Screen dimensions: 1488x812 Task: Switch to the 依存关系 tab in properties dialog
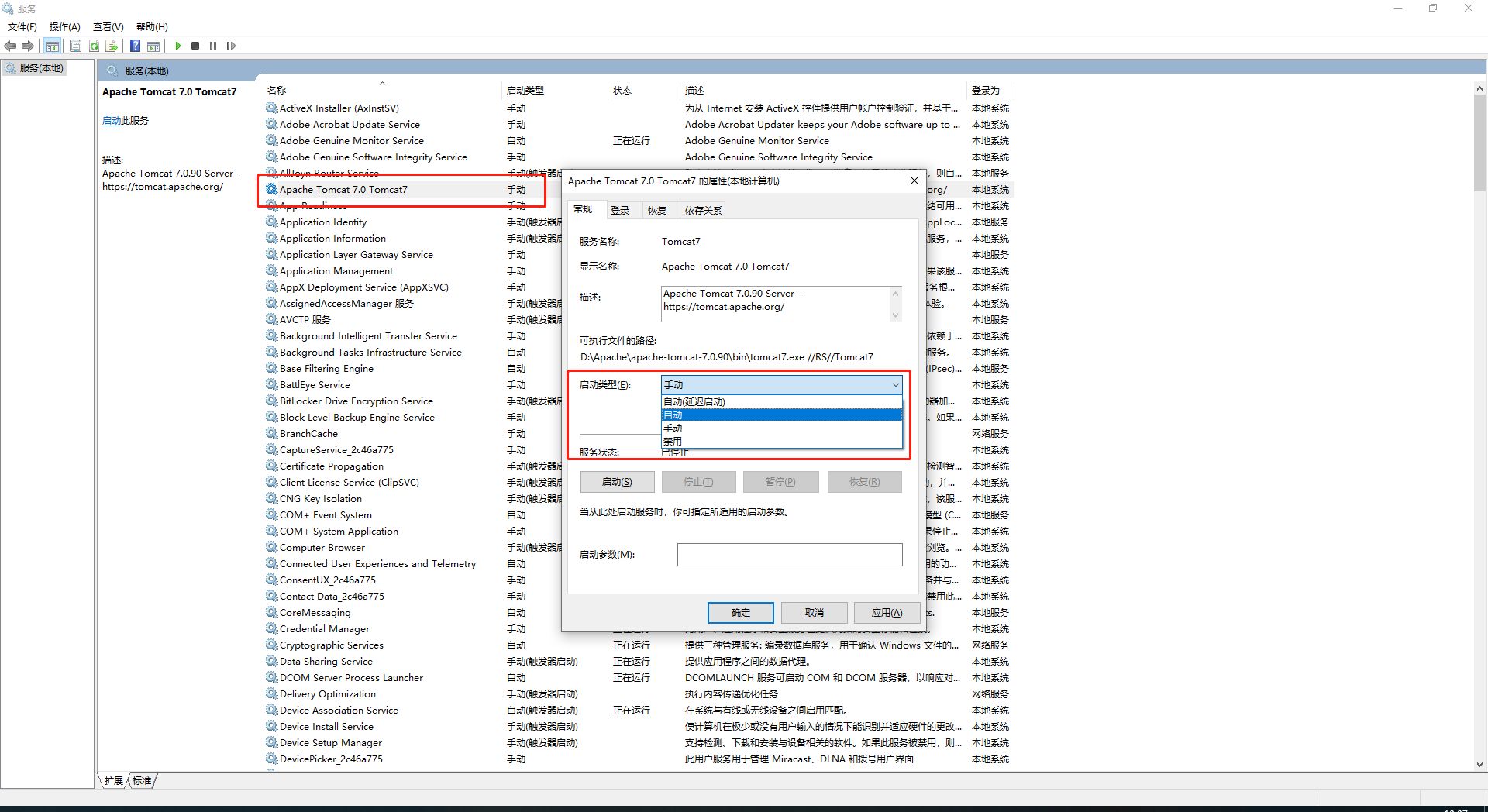tap(703, 210)
